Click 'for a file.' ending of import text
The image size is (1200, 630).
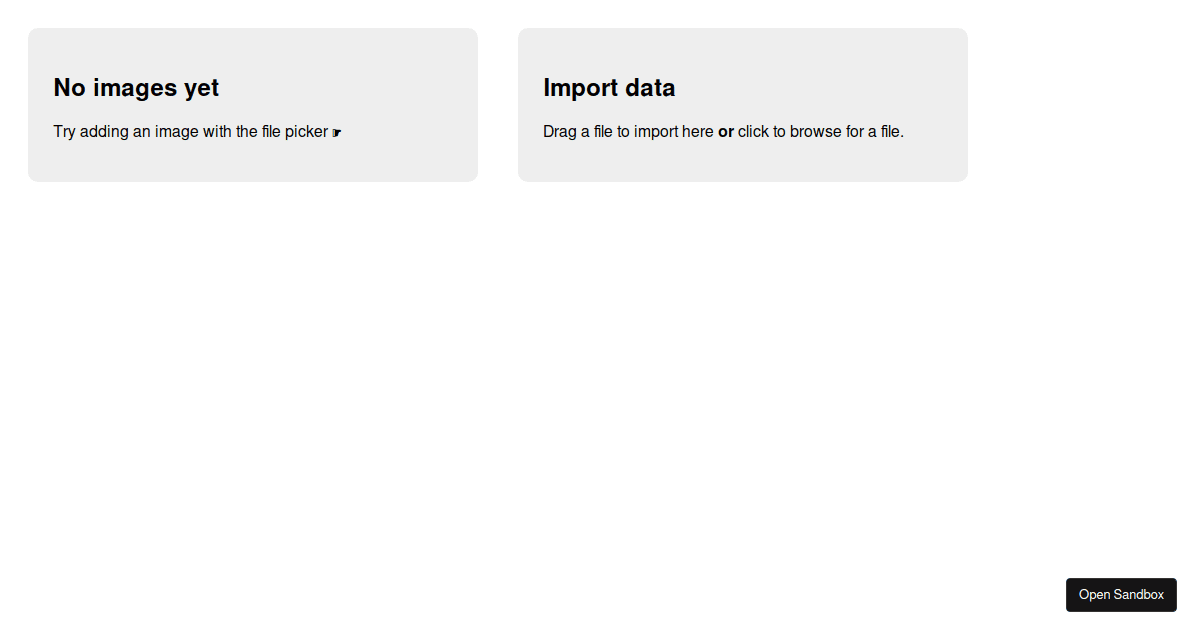click(x=875, y=132)
